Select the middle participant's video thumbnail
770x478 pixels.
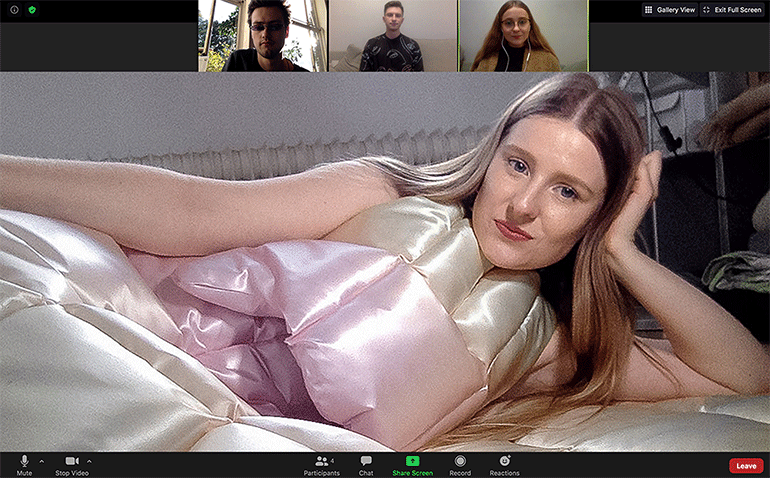pyautogui.click(x=392, y=36)
